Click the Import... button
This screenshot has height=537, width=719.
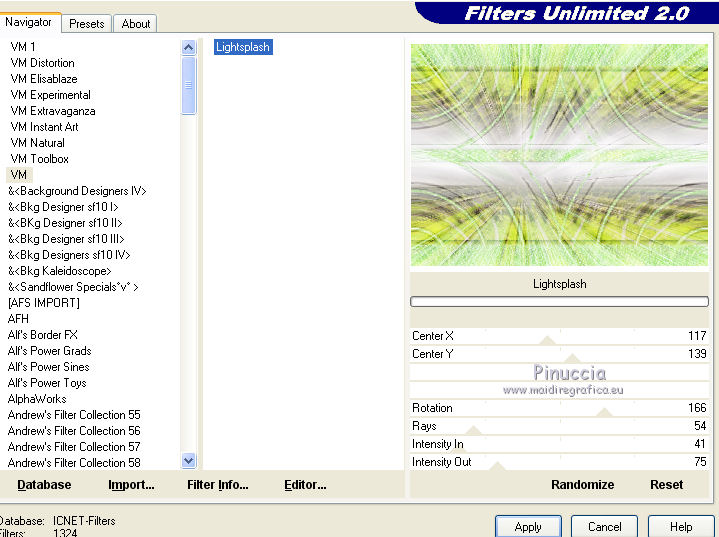[131, 485]
